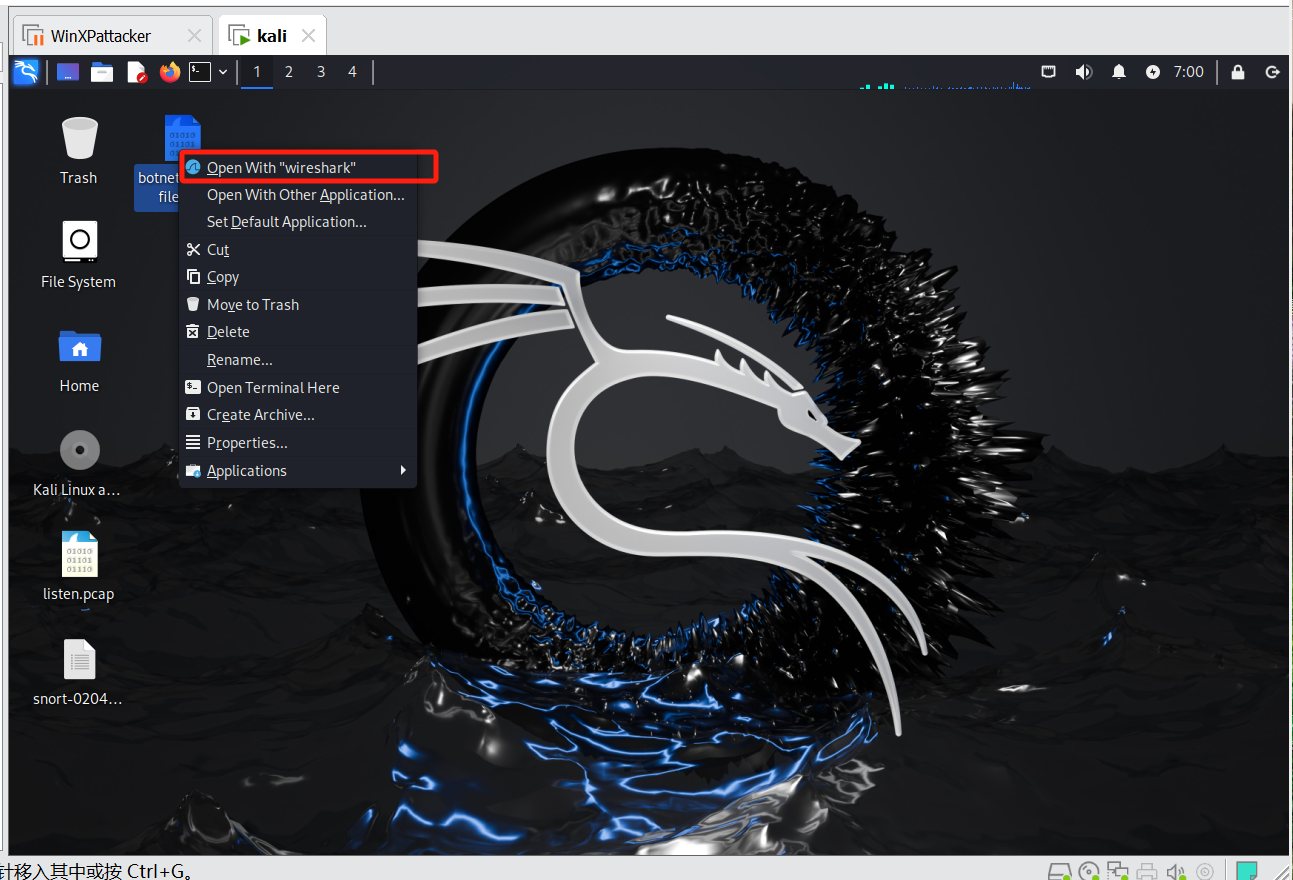Click the sound card status icon
Viewport: 1293px width, 880px height.
tap(1176, 871)
